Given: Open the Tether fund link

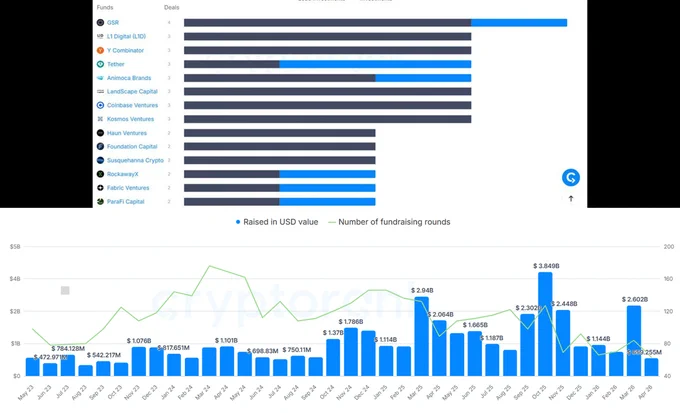Looking at the screenshot, I should (x=116, y=64).
